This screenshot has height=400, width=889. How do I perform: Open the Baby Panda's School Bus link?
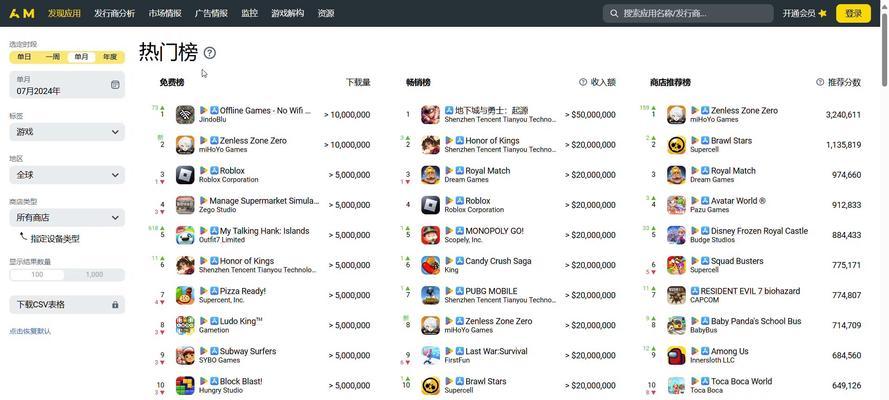click(x=756, y=321)
